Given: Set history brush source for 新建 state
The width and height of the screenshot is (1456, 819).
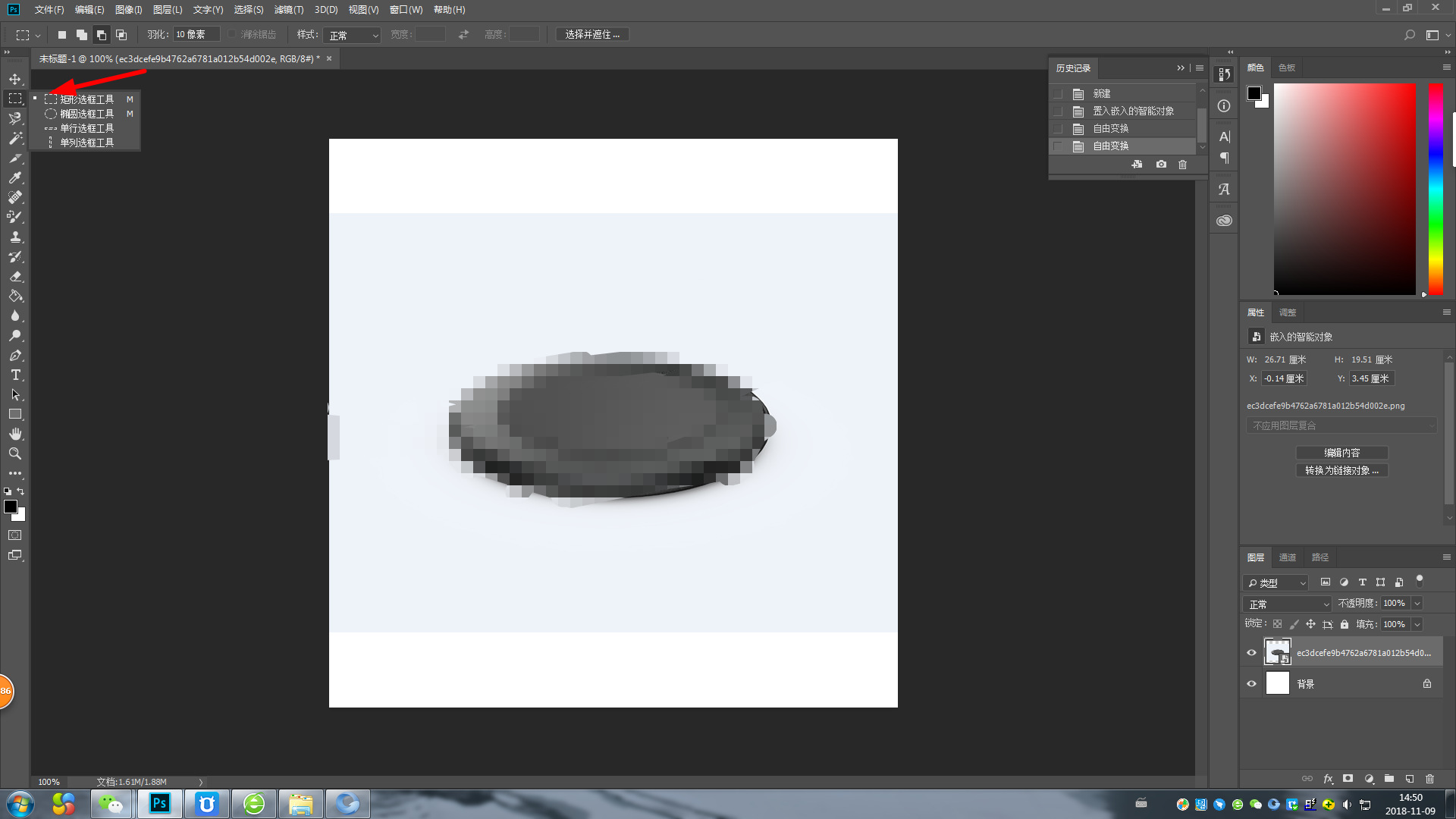Looking at the screenshot, I should [x=1058, y=93].
